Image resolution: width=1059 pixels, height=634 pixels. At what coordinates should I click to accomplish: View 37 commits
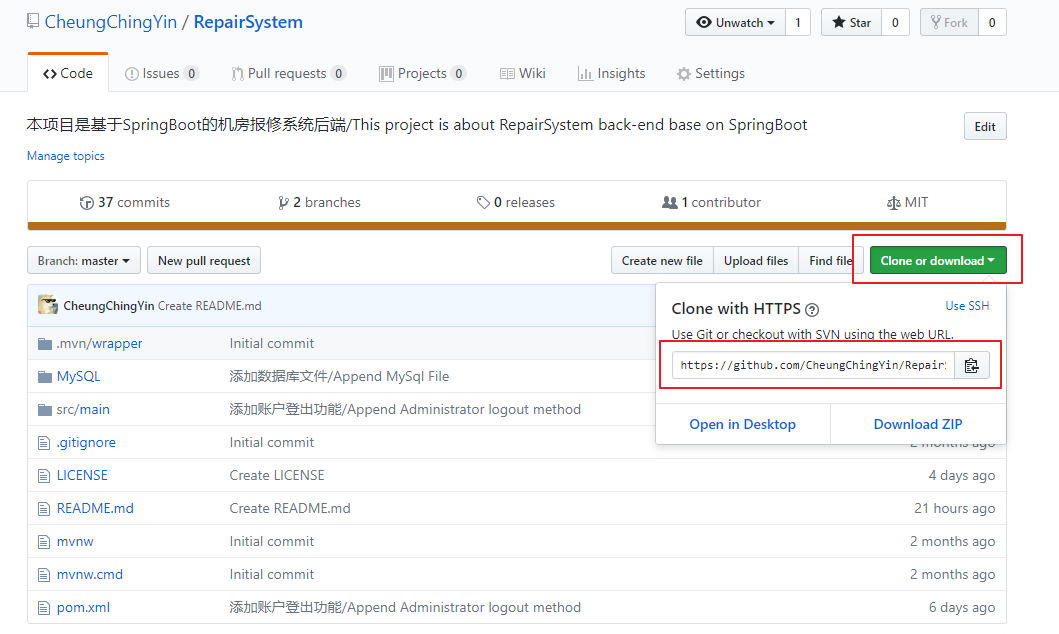(x=124, y=203)
